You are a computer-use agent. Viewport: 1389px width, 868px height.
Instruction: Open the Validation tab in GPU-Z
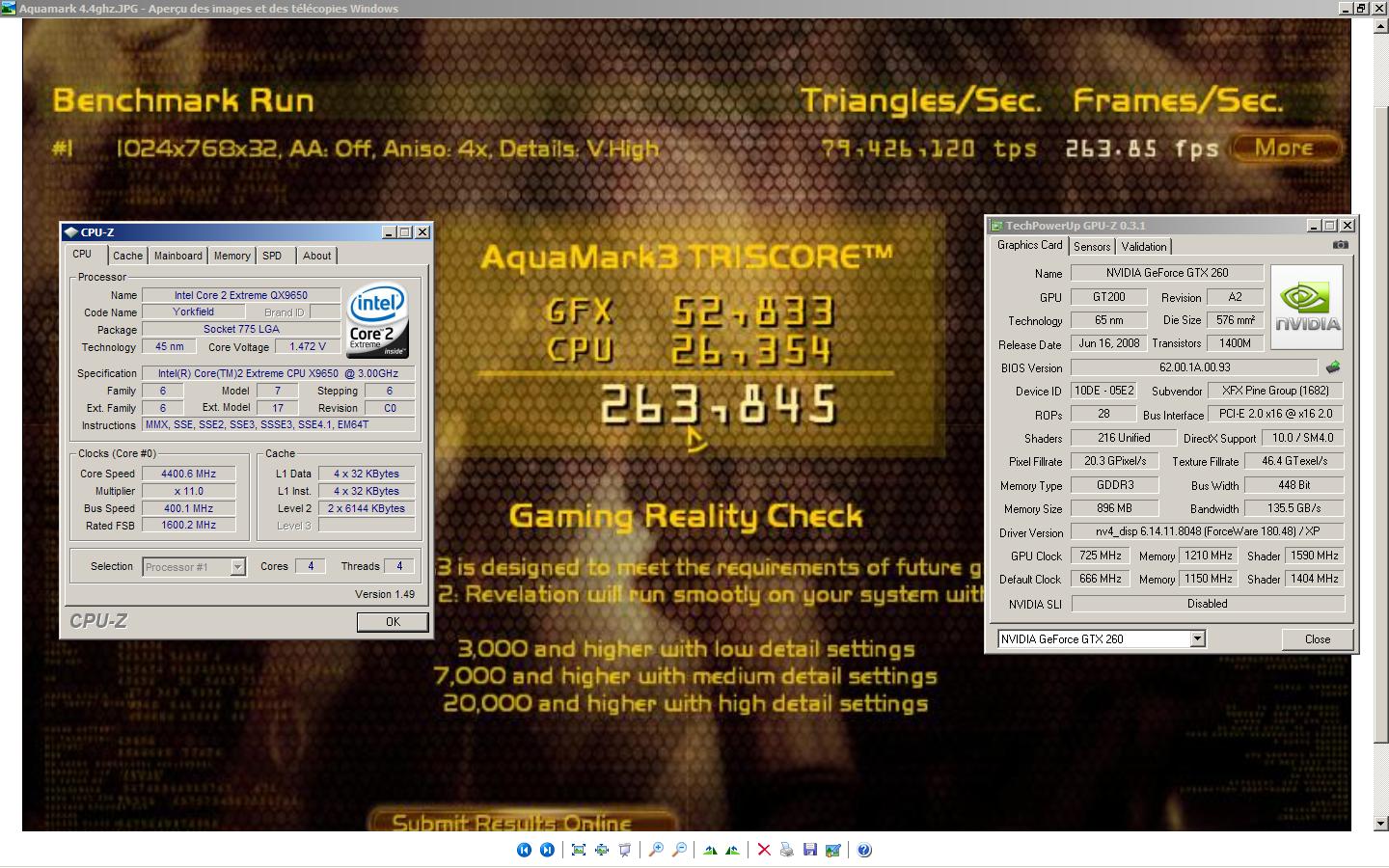[1144, 247]
